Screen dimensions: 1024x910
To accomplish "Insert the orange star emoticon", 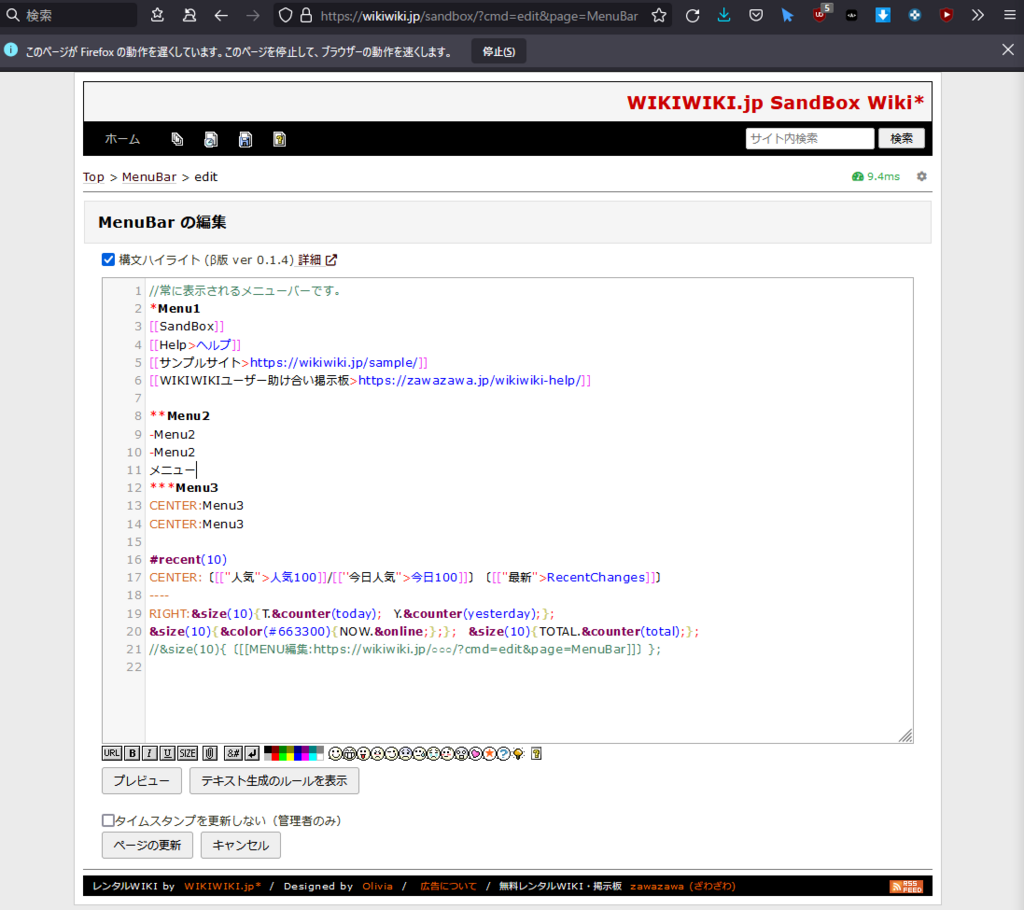I will click(x=489, y=754).
